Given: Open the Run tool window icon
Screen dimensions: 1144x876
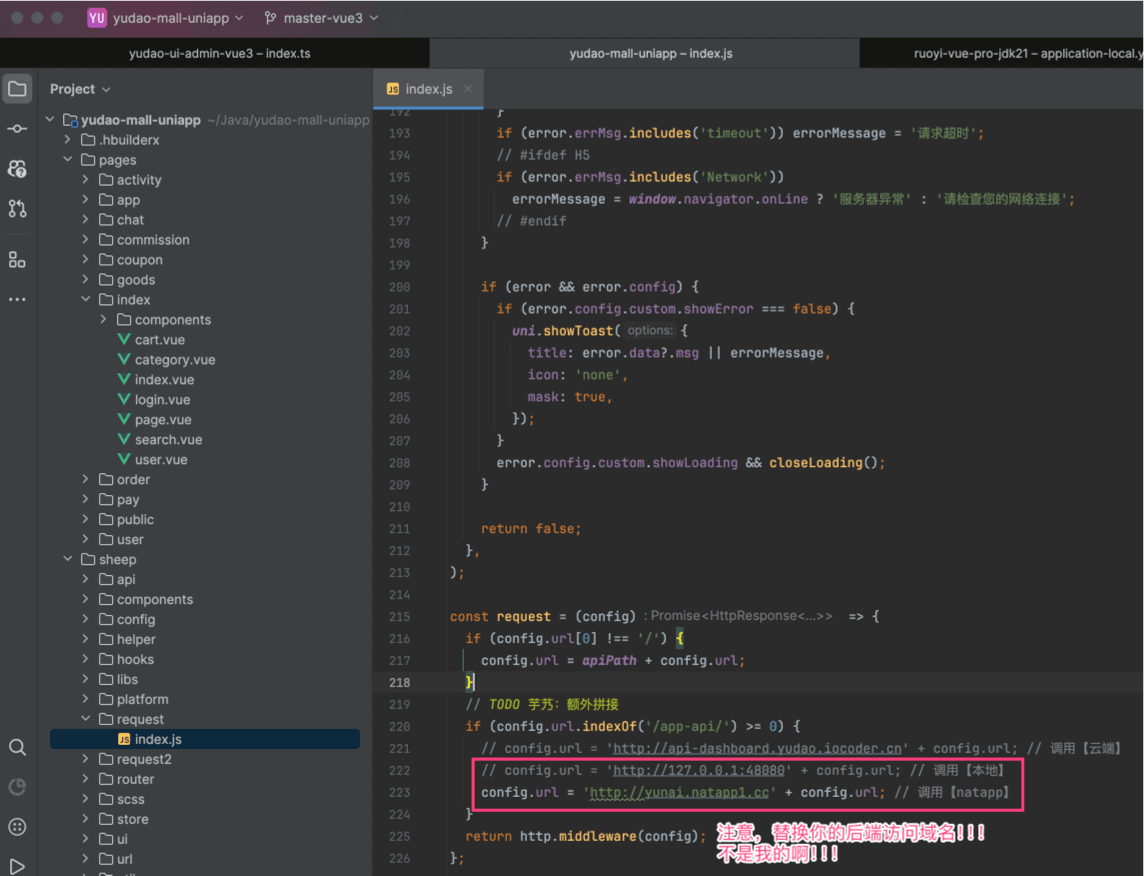Looking at the screenshot, I should pyautogui.click(x=17, y=866).
